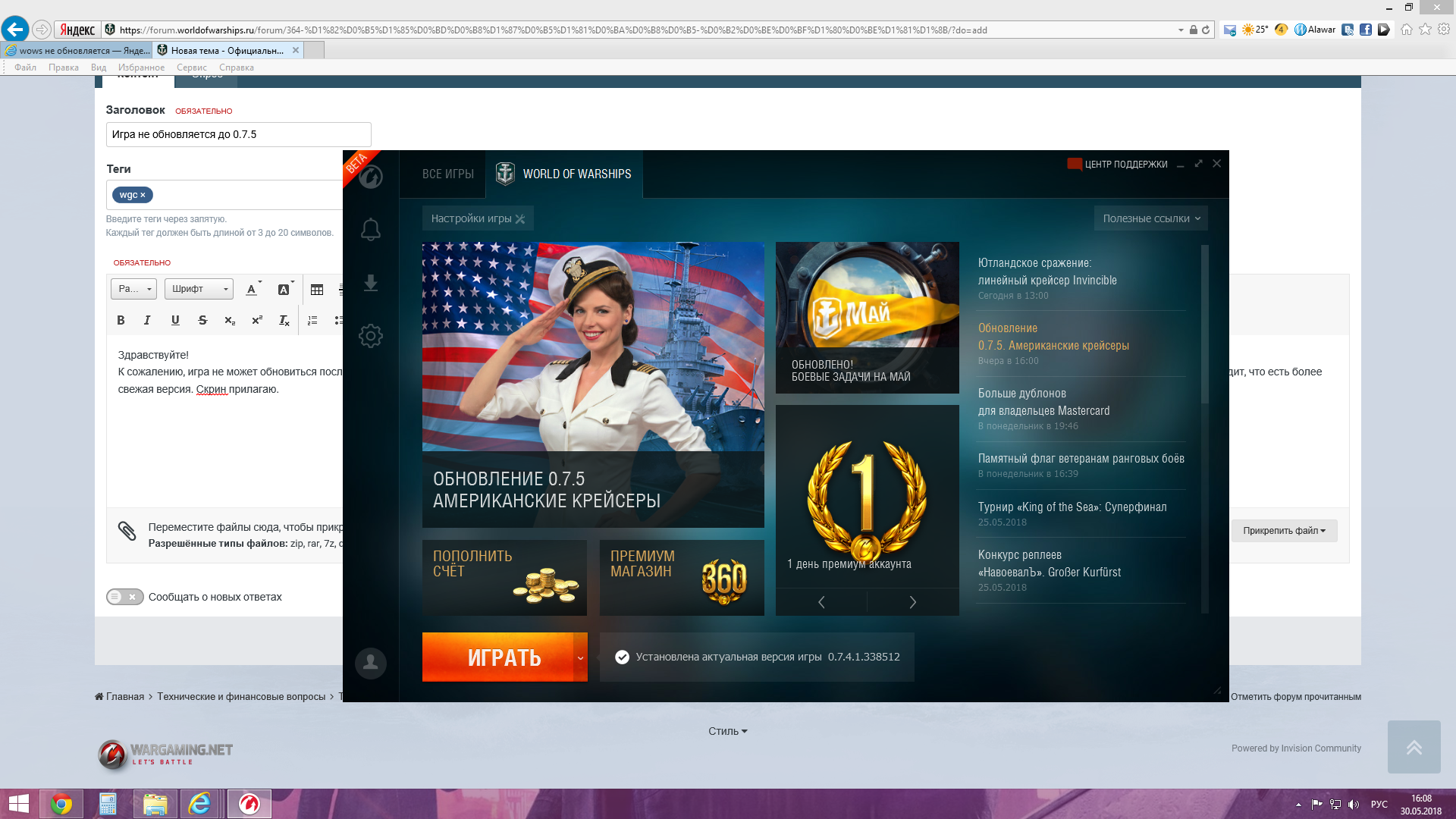Click the scroll-to-top arrow button

click(1414, 747)
